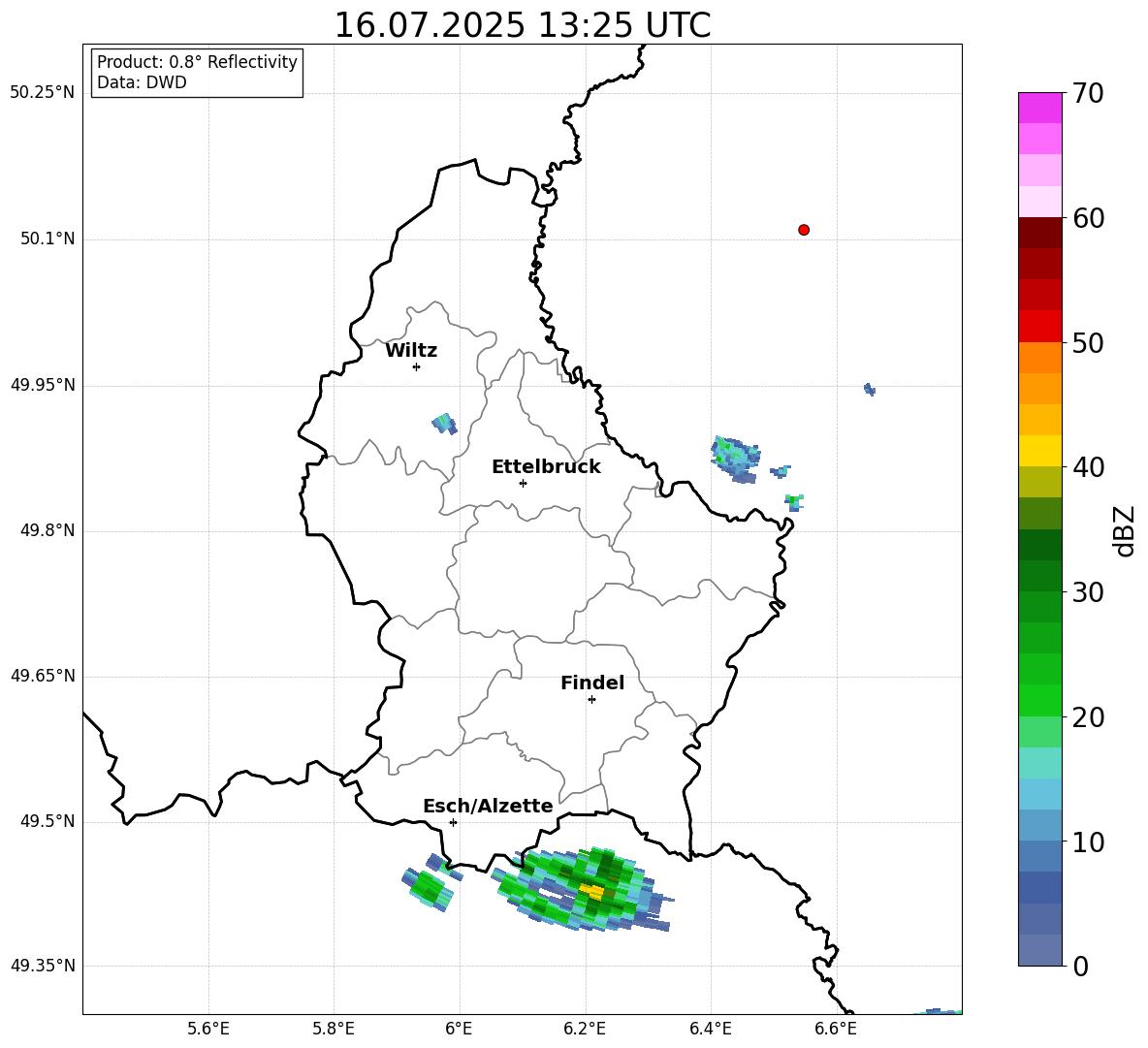Click the yellow 40 dBZ colorbar segment
This screenshot has width=1148, height=1048.
click(1039, 451)
